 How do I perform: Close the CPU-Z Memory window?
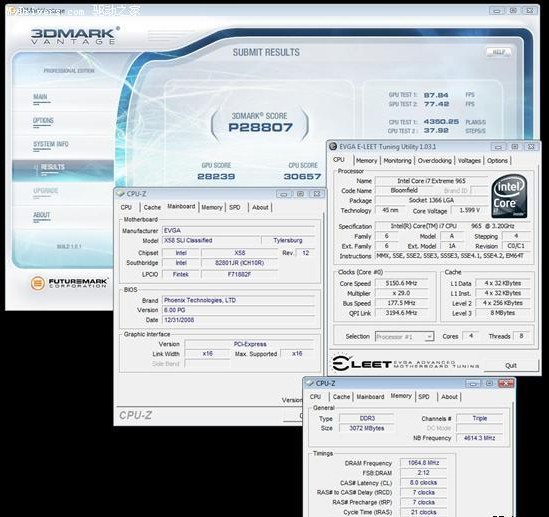(x=506, y=384)
